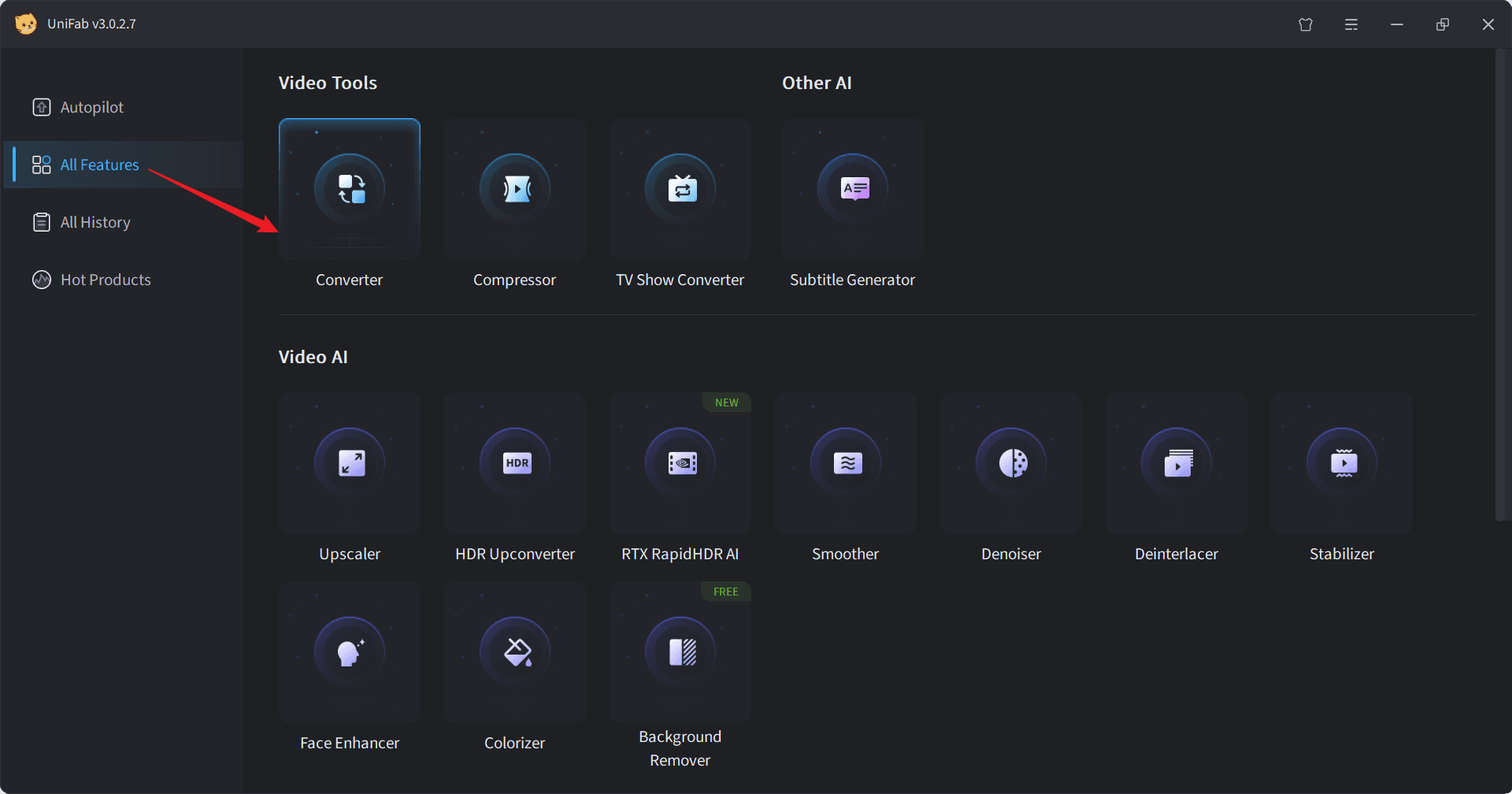The height and width of the screenshot is (794, 1512).
Task: Open the free Background Remover tool
Action: point(680,653)
